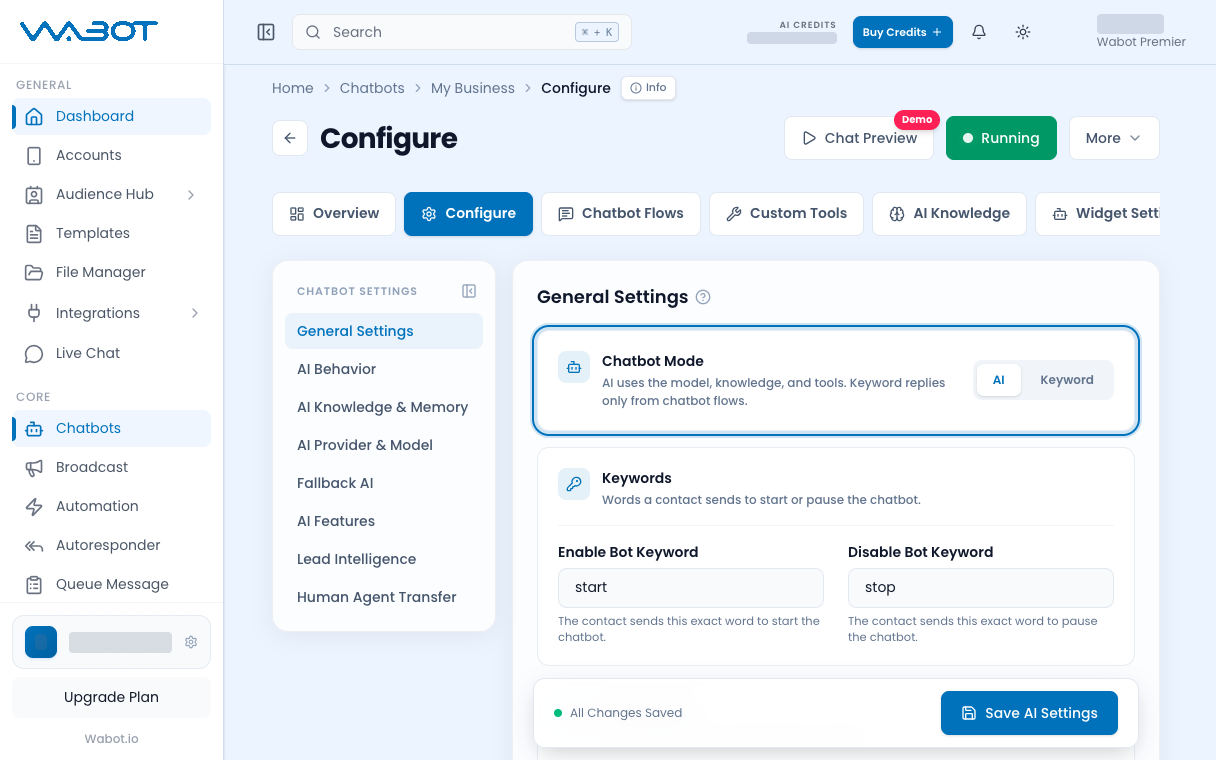The width and height of the screenshot is (1216, 760).
Task: Click the back arrow beside Configure title
Action: [290, 138]
